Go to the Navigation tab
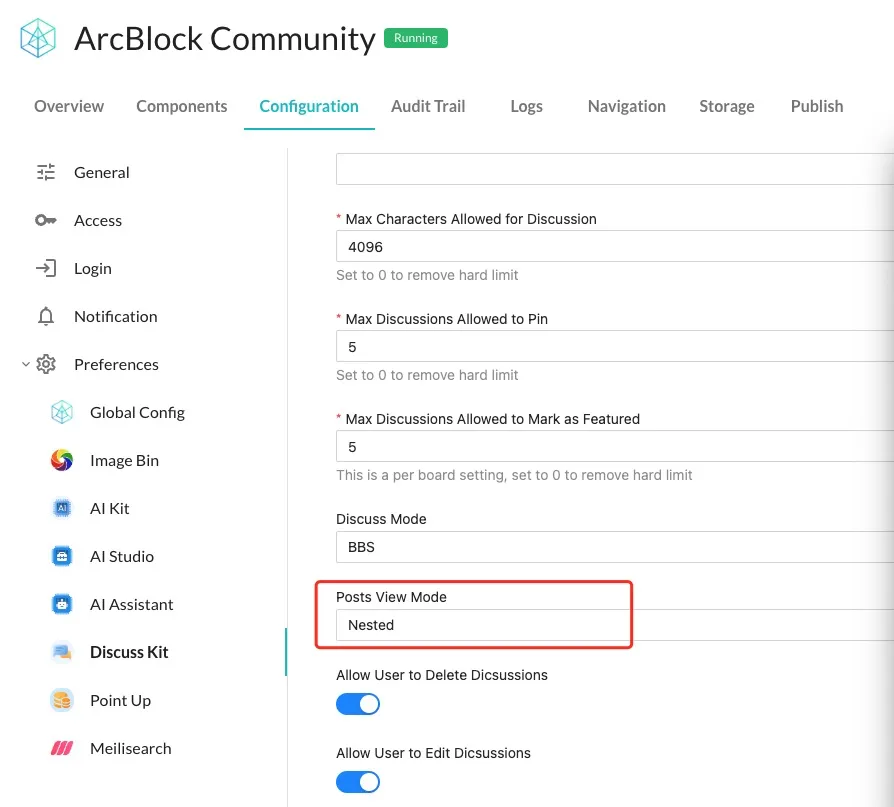894x807 pixels. click(627, 106)
